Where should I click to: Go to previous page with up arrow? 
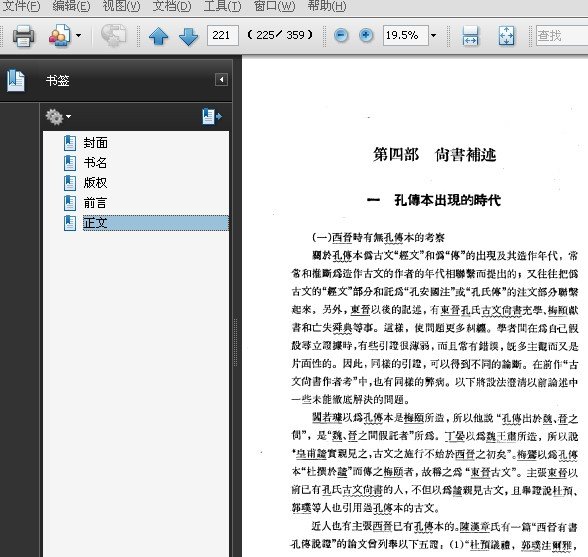coord(158,36)
